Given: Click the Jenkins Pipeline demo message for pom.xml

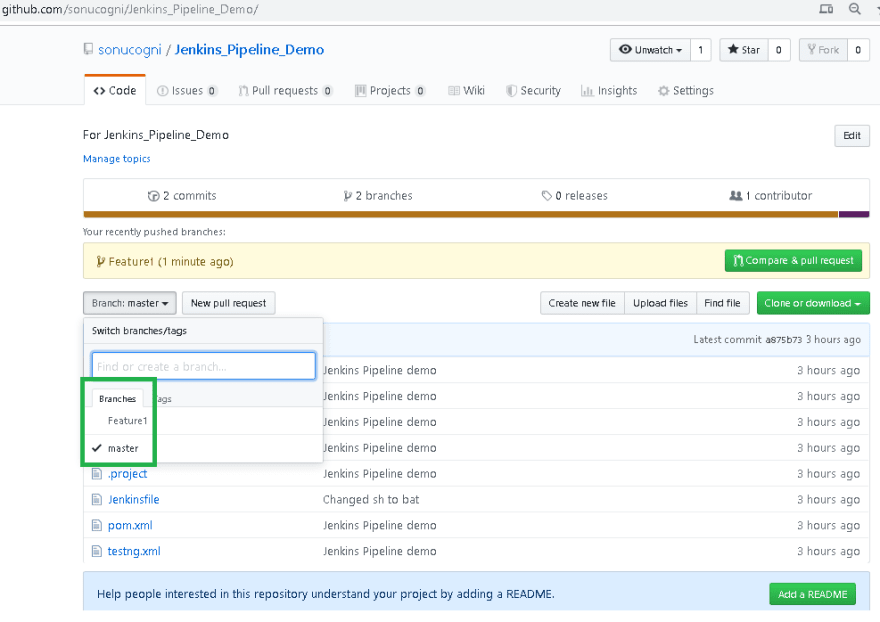Looking at the screenshot, I should tap(379, 525).
